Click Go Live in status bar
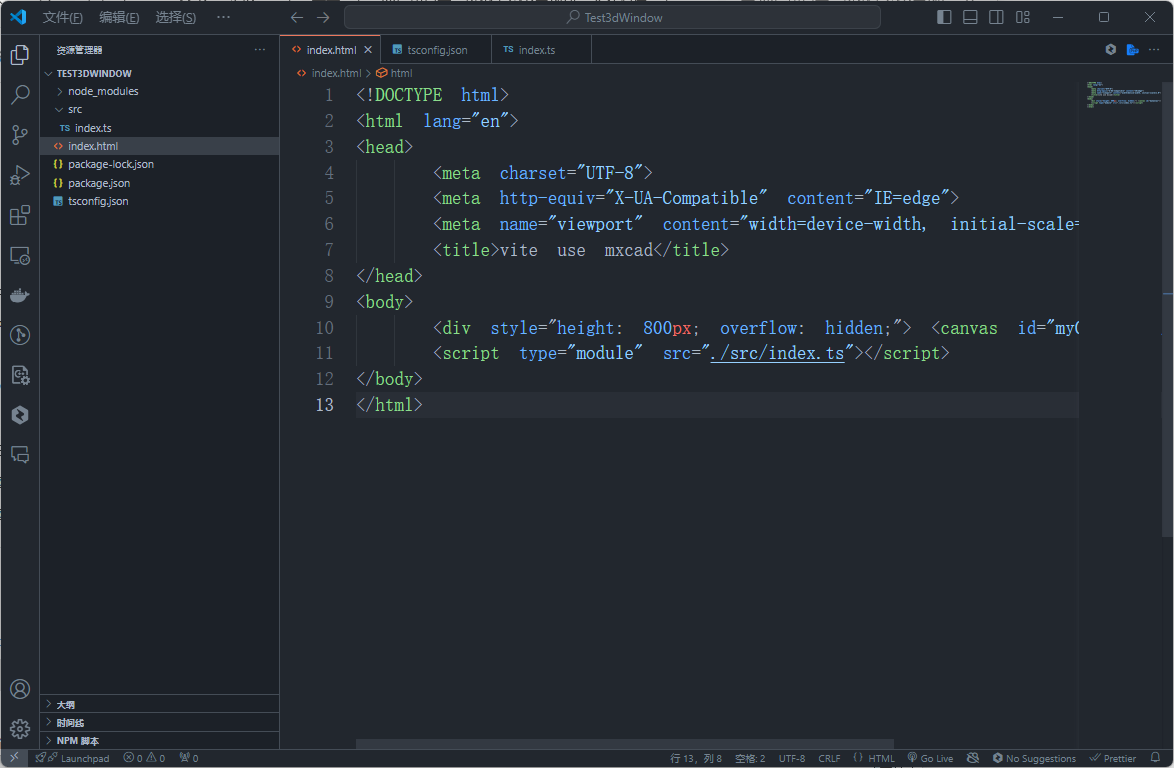This screenshot has height=768, width=1174. pos(930,758)
